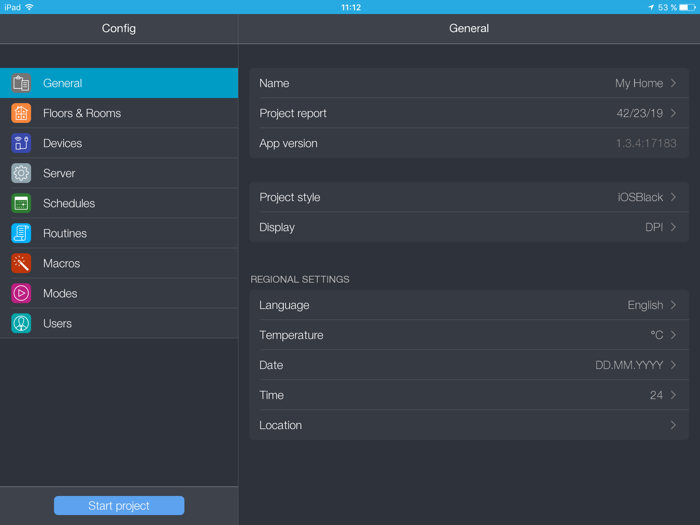
Task: Click the 'Name' row label
Action: pyautogui.click(x=274, y=83)
